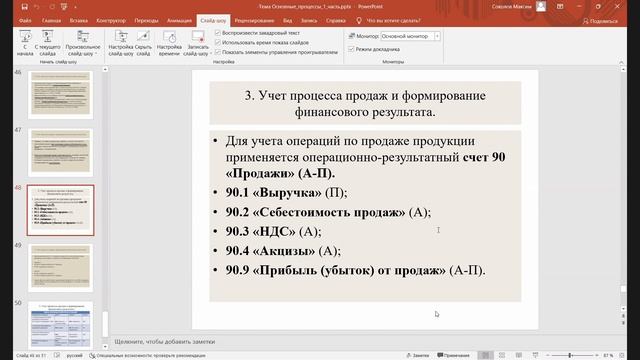Toggle Режим докладчика presenter view checkbox
Image resolution: width=640 pixels, height=360 pixels.
[351, 49]
